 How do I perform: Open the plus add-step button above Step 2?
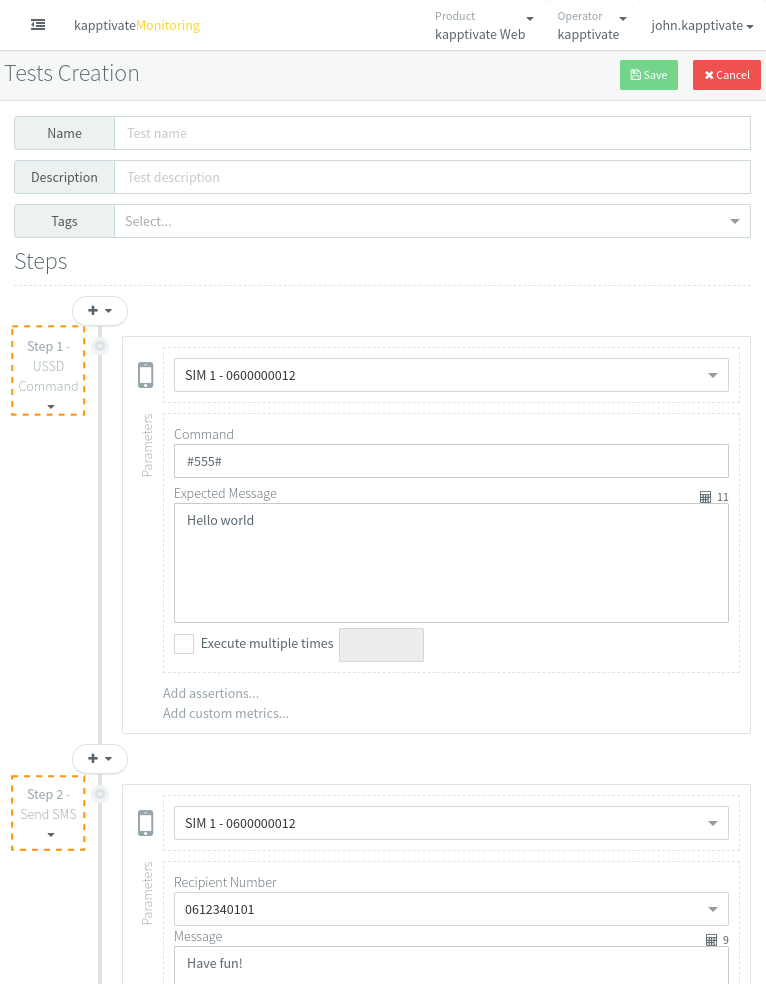tap(100, 759)
